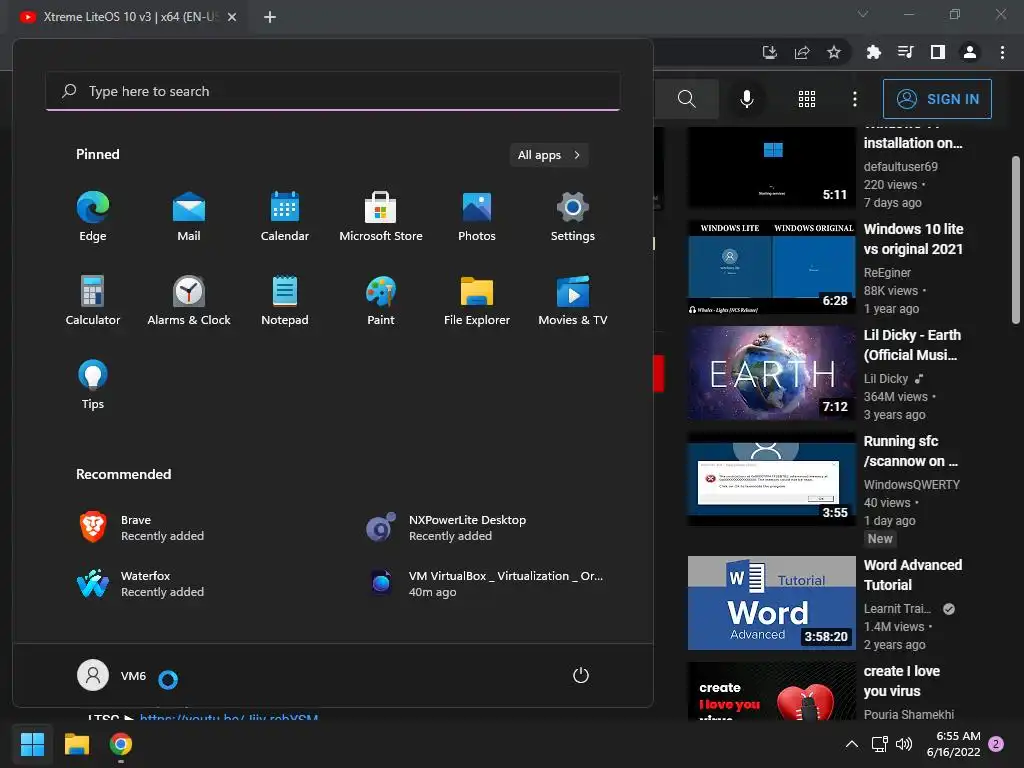Open Word Advanced Tutorial thumbnail

(x=771, y=603)
